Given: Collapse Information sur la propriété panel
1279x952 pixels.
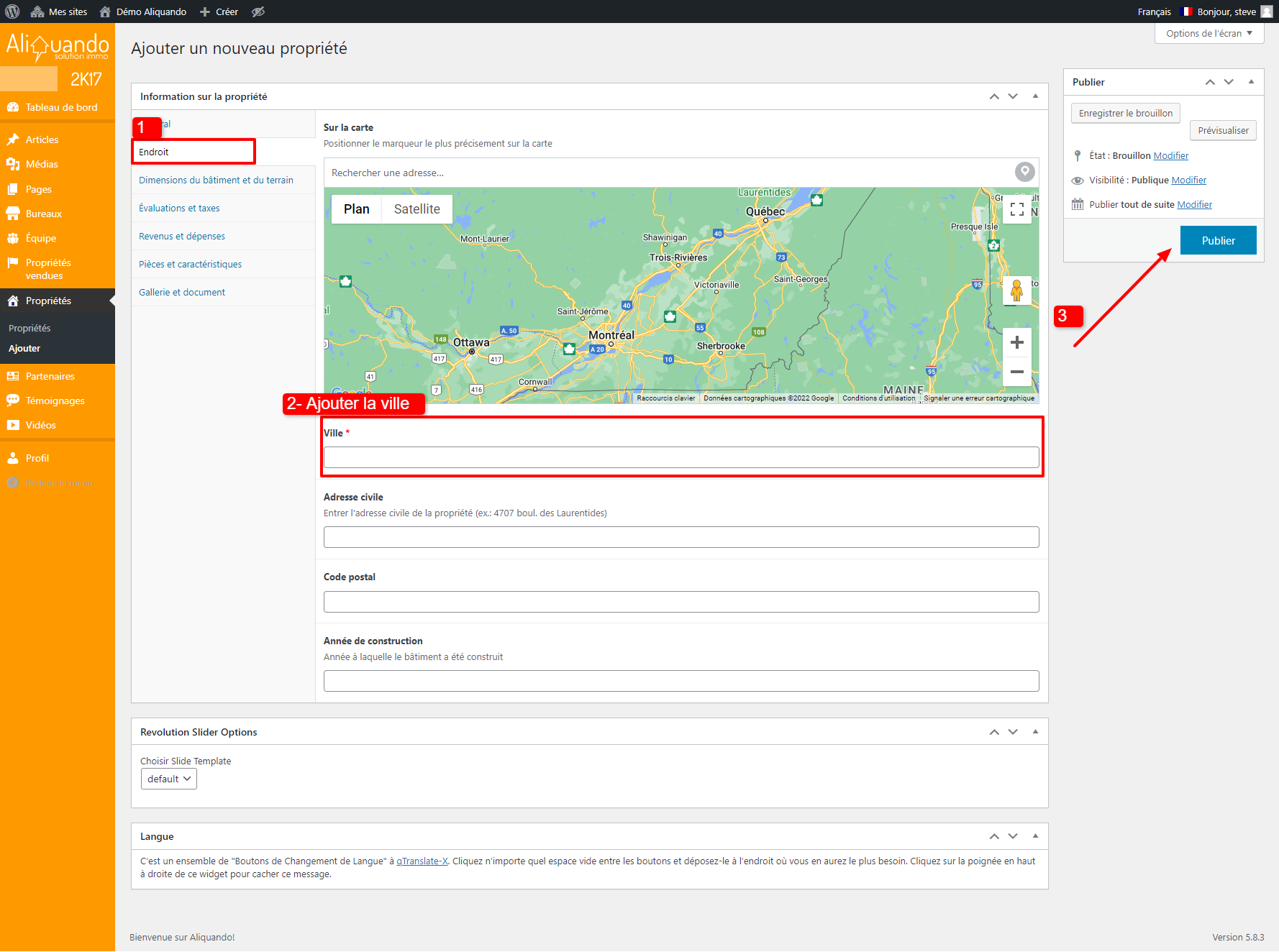Looking at the screenshot, I should pyautogui.click(x=1035, y=96).
